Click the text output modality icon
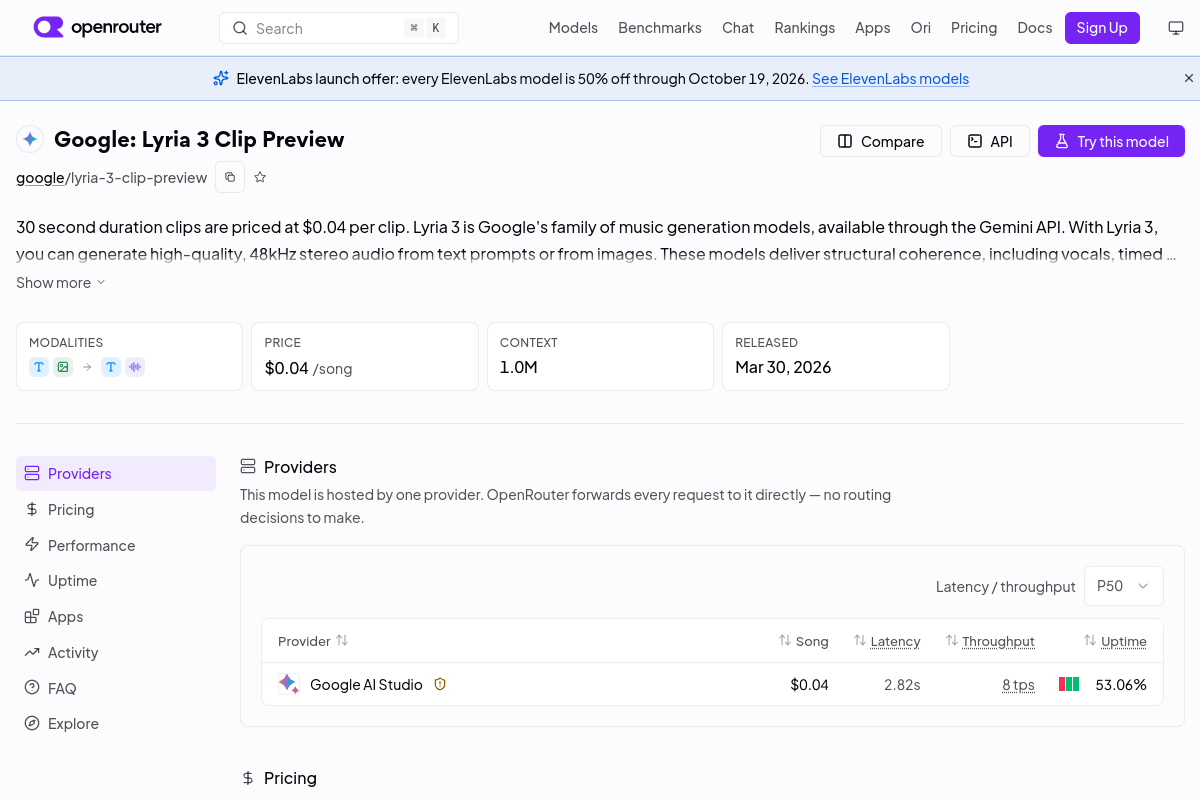The height and width of the screenshot is (800, 1200). tap(111, 367)
